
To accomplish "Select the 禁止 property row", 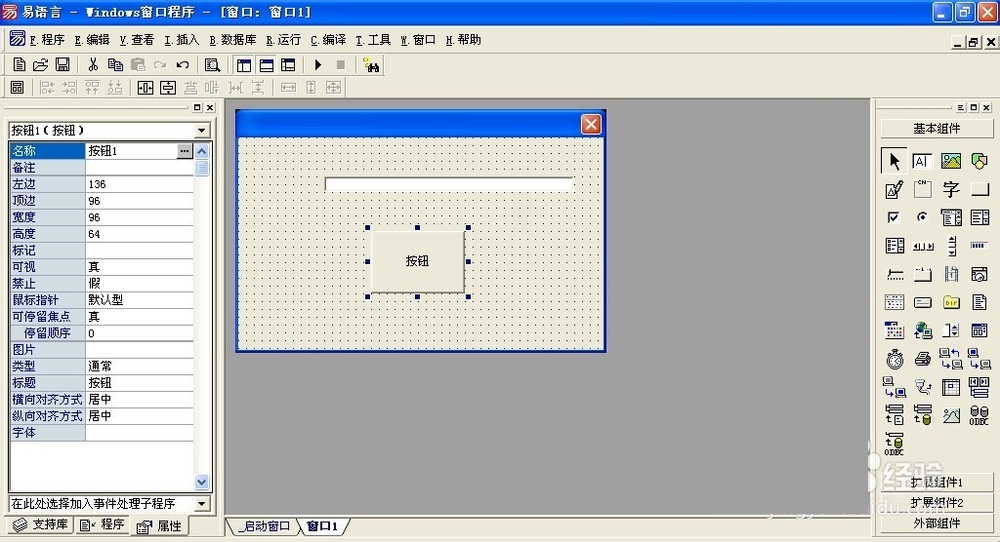I will pyautogui.click(x=101, y=284).
